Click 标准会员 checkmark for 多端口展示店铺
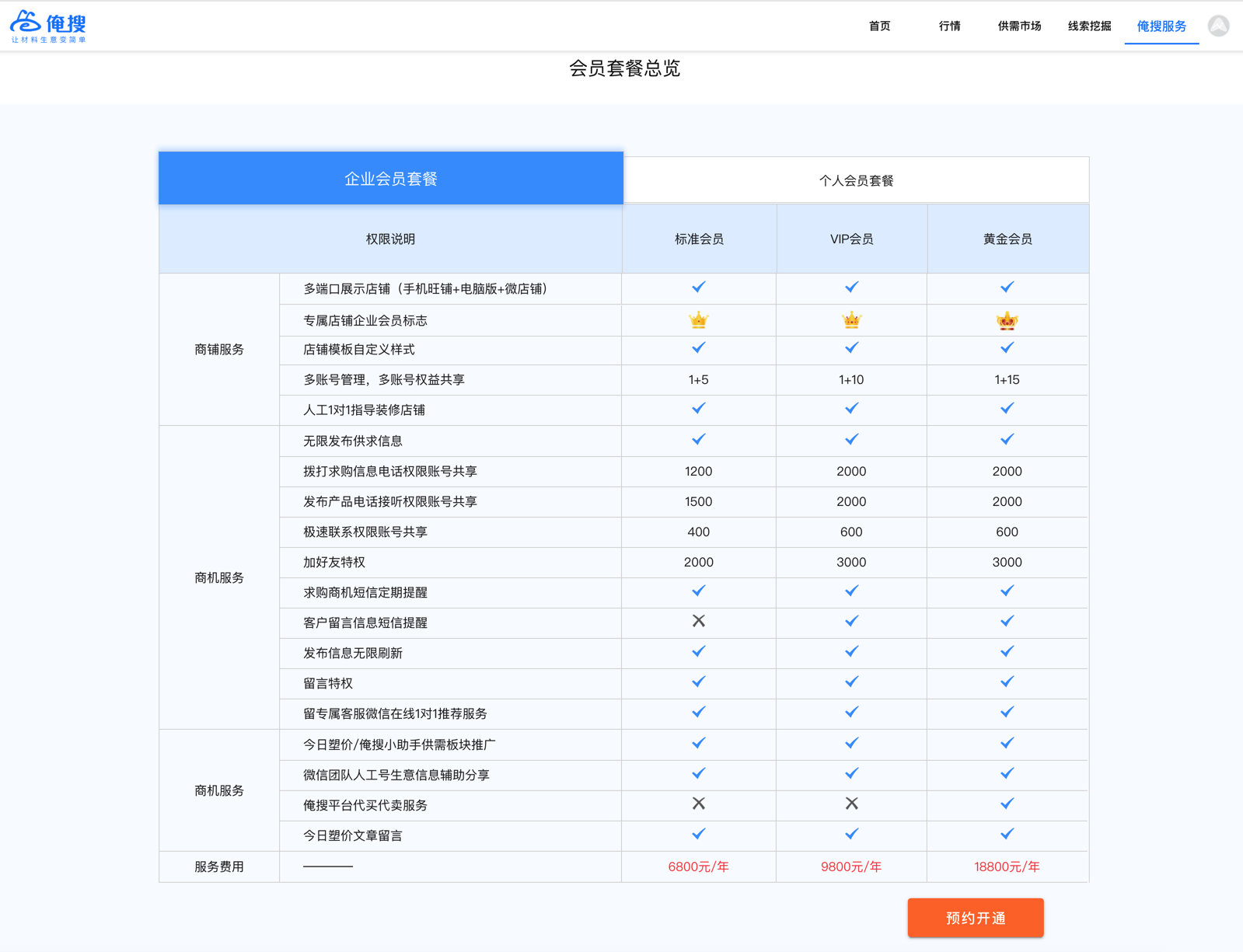Image resolution: width=1243 pixels, height=952 pixels. [x=698, y=288]
